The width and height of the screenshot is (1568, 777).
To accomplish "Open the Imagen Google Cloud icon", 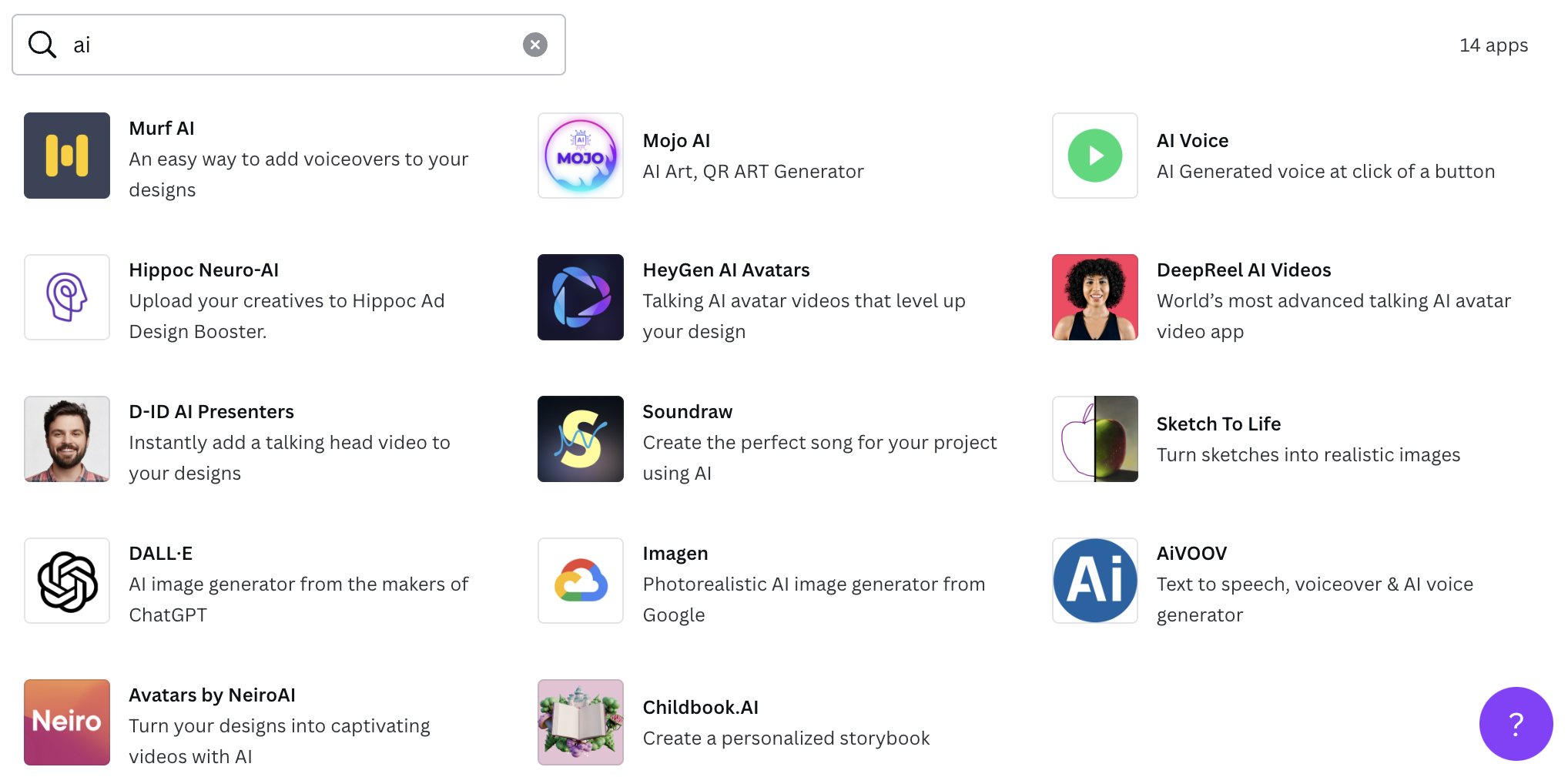I will coord(581,581).
